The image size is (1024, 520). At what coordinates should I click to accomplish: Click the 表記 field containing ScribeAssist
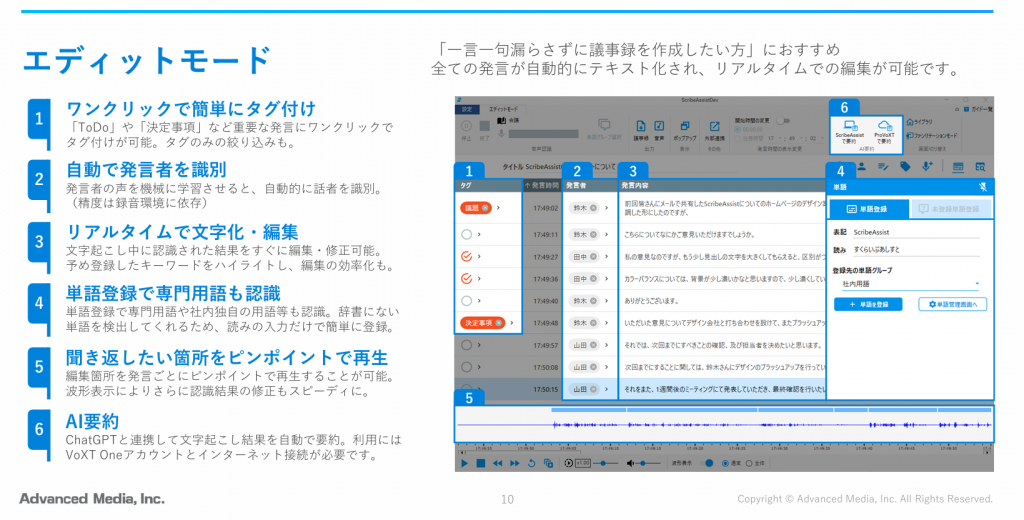(916, 233)
